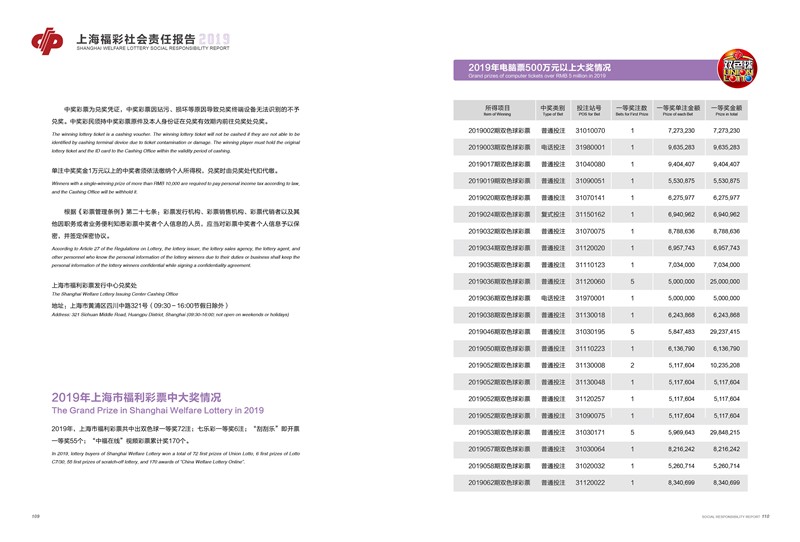Click the total prize value 29,848,215

[x=724, y=433]
